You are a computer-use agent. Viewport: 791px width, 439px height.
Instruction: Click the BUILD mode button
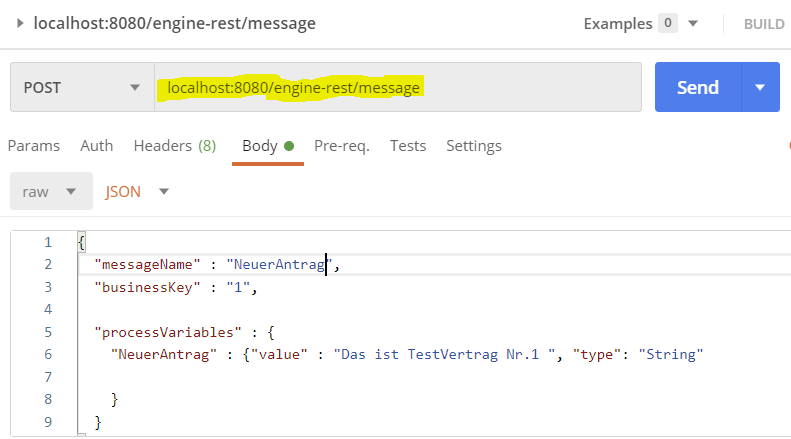pyautogui.click(x=764, y=24)
